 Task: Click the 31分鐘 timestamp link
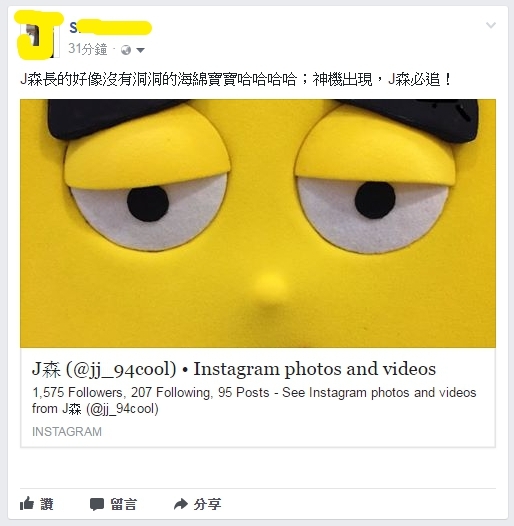click(88, 49)
